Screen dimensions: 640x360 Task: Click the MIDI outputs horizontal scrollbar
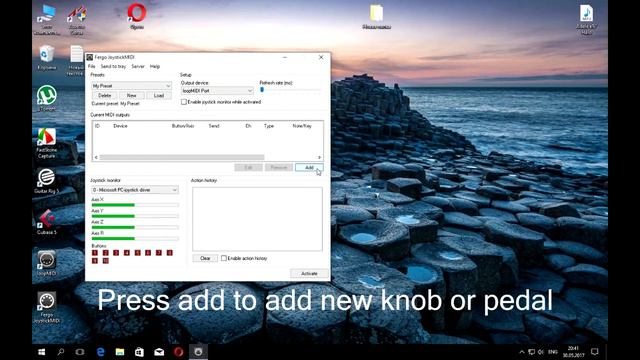click(182, 158)
